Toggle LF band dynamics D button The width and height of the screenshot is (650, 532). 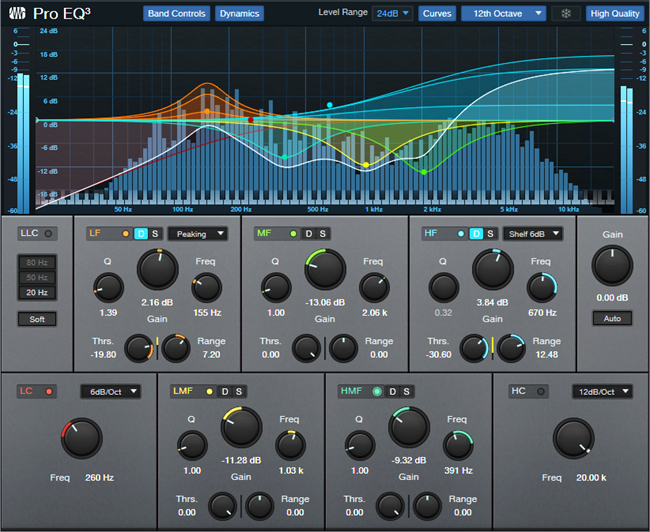click(141, 234)
